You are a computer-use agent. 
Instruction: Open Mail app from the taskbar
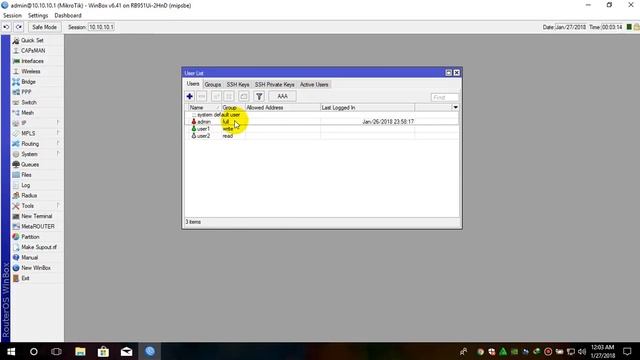tap(127, 351)
